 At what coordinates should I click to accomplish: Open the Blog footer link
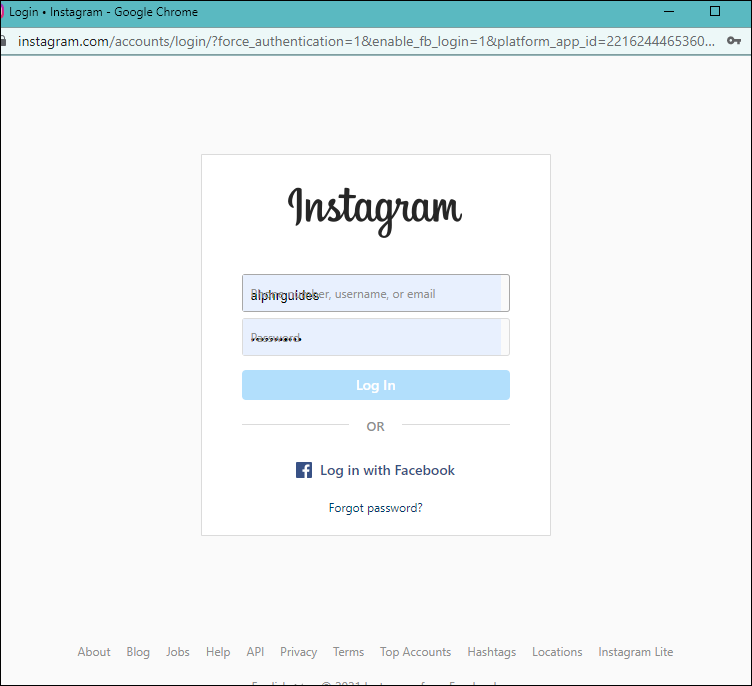138,652
